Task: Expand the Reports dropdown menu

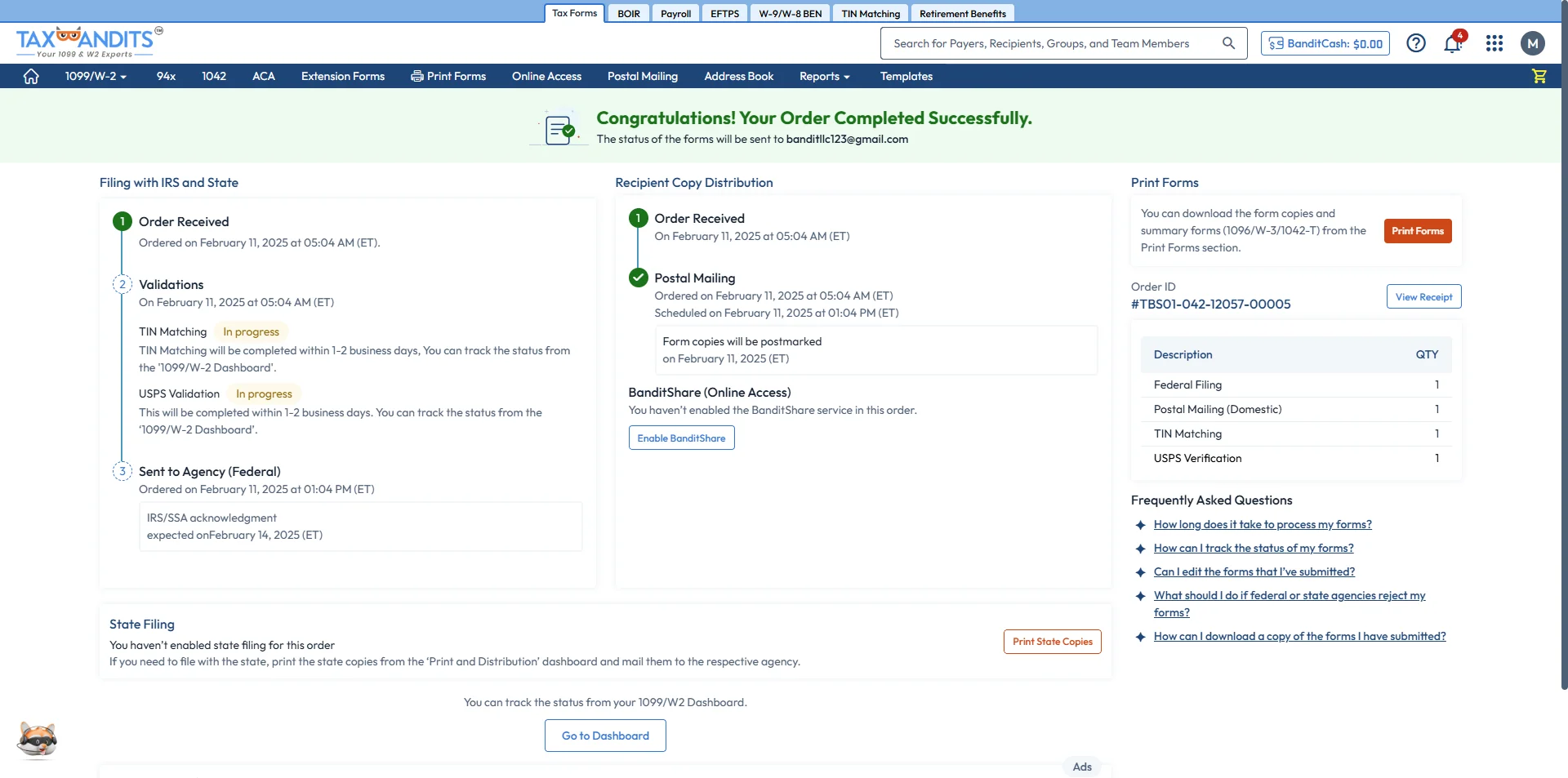Action: coord(825,76)
